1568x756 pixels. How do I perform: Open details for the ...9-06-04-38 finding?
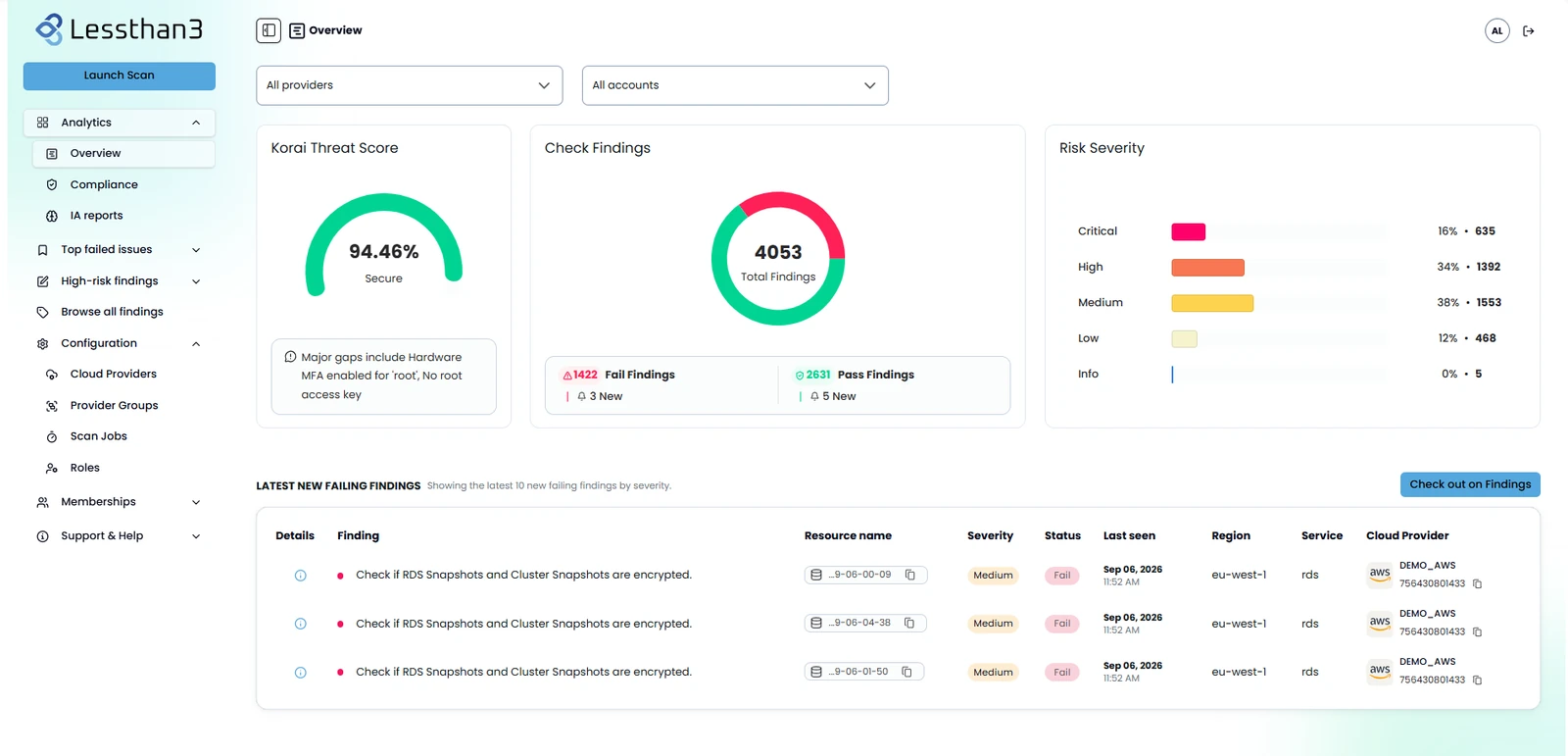coord(301,624)
